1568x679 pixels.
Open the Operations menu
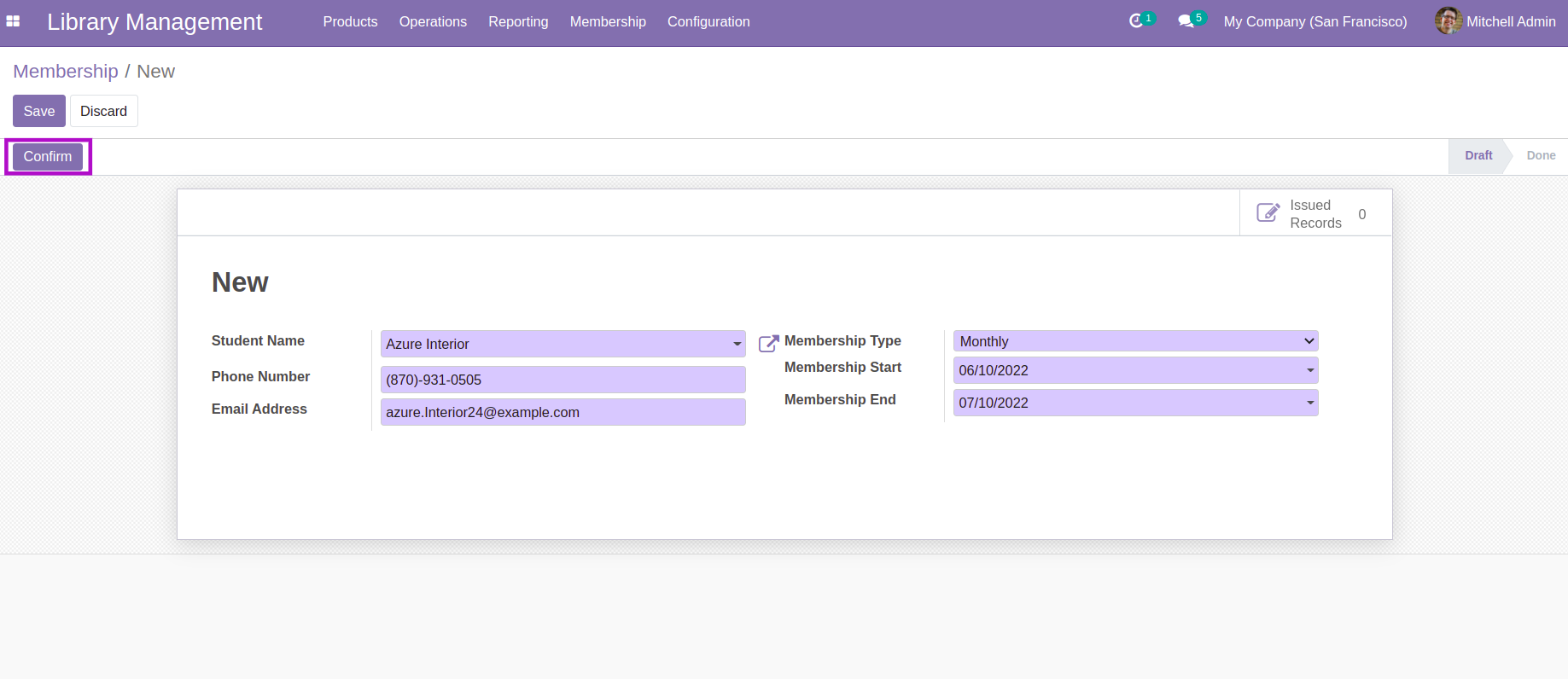tap(433, 21)
